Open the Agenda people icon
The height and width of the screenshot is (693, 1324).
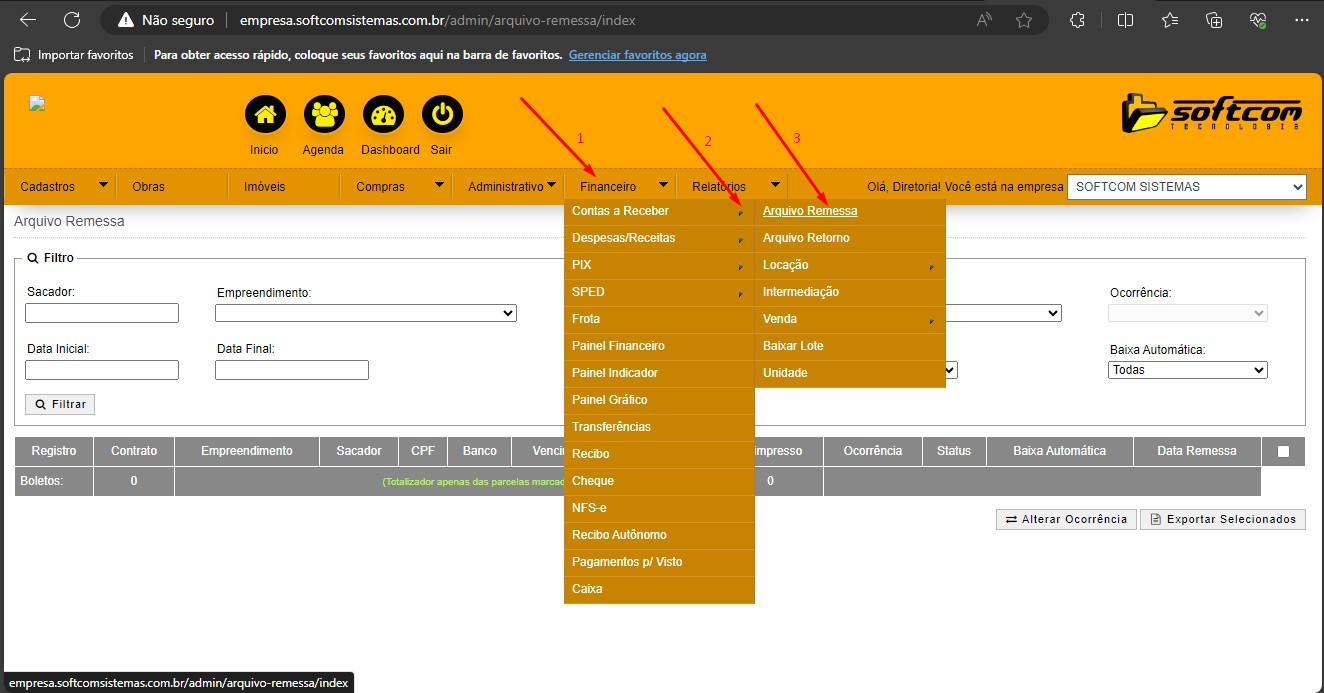(x=323, y=115)
